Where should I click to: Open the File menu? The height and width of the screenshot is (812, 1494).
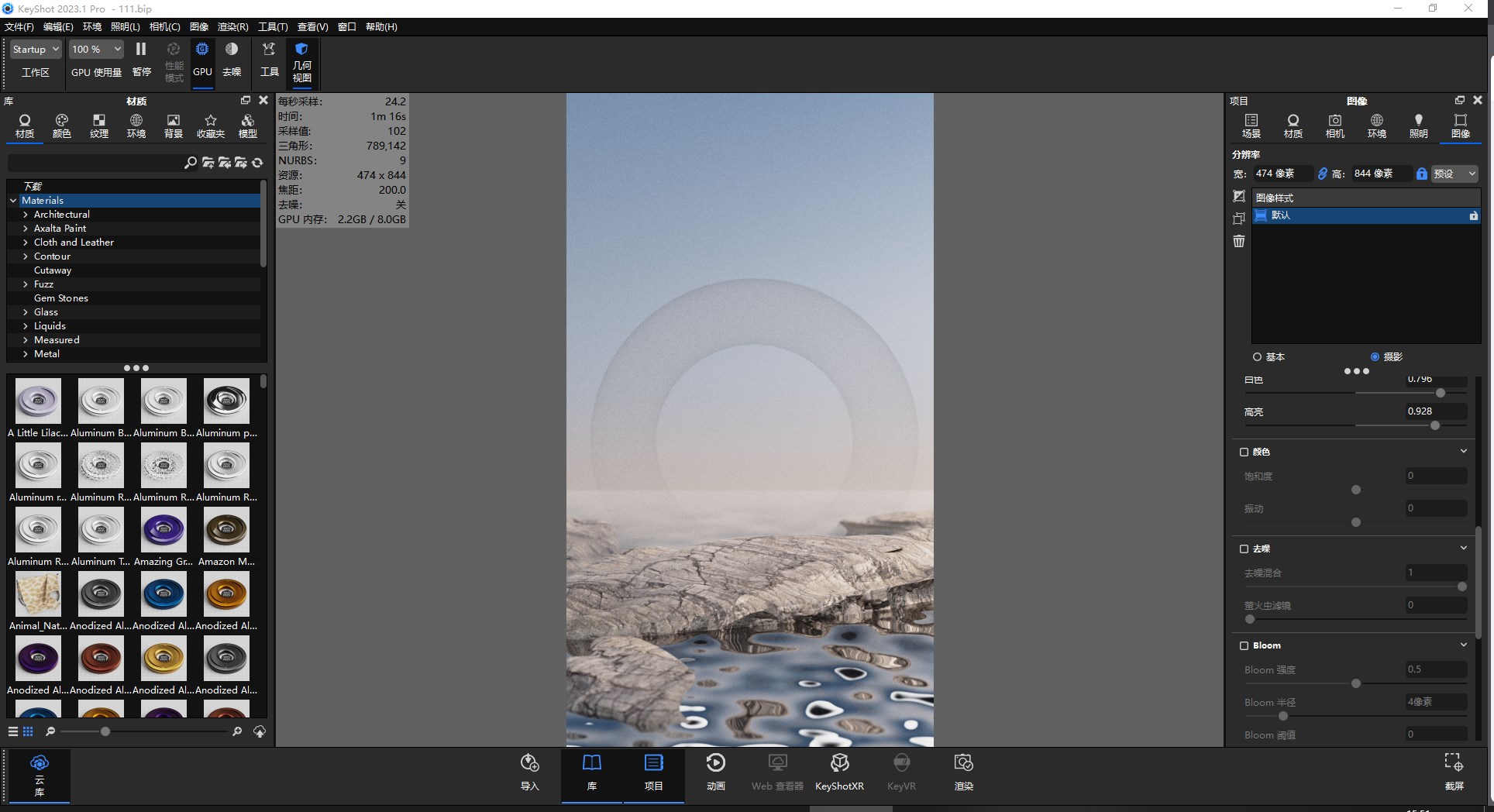(19, 27)
